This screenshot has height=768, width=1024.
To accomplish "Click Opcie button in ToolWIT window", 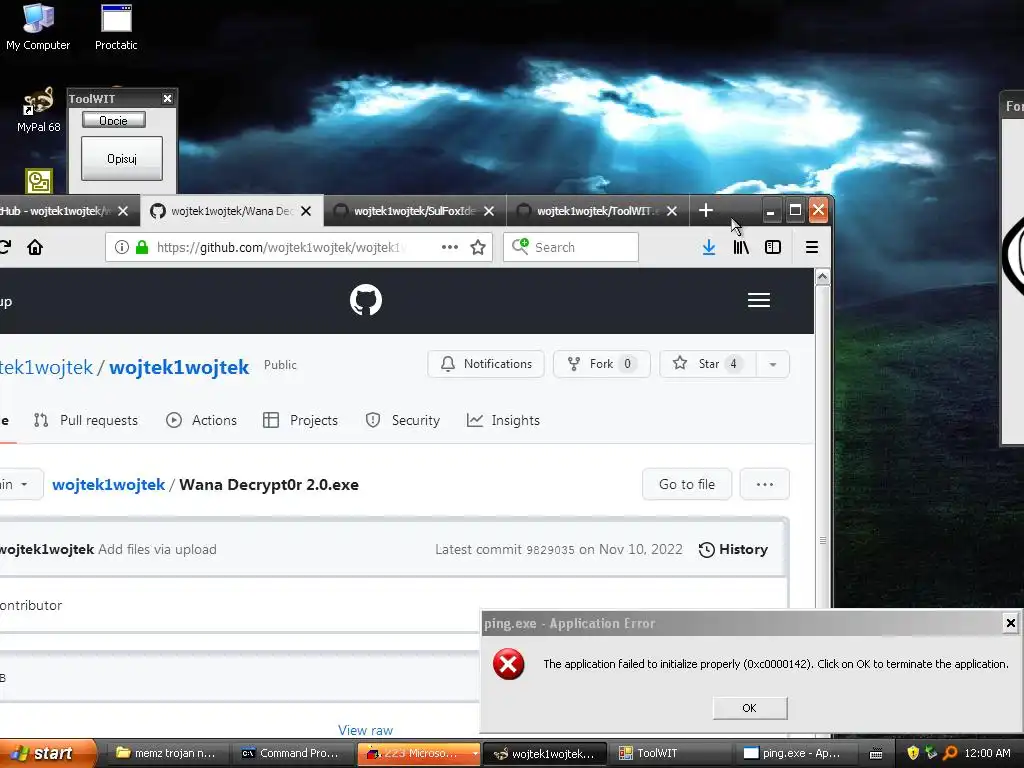I will click(x=114, y=120).
